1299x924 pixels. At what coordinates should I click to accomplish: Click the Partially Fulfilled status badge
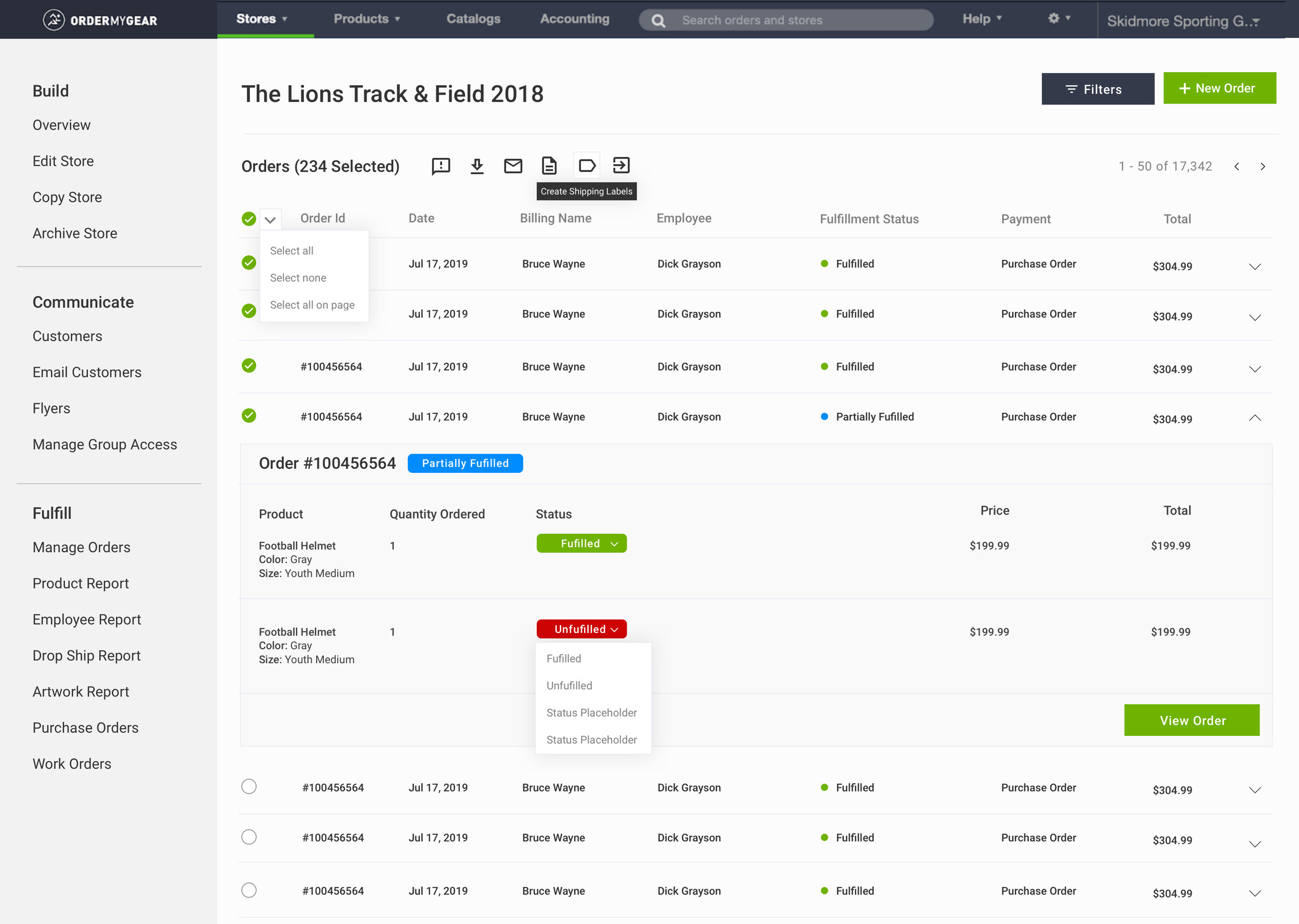[465, 463]
